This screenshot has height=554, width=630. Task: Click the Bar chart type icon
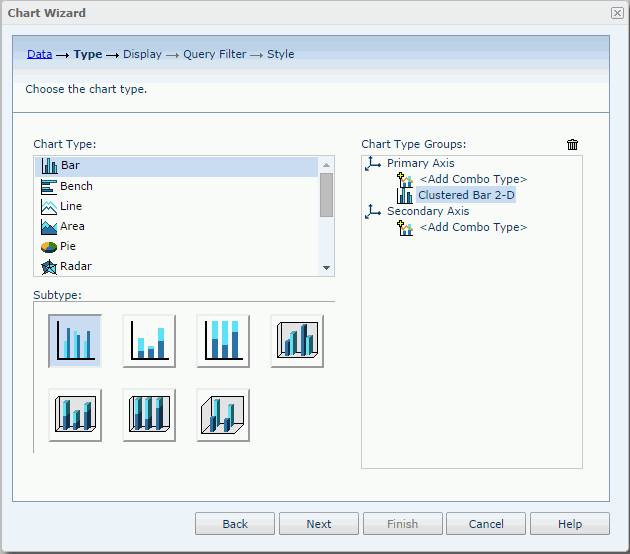click(49, 166)
